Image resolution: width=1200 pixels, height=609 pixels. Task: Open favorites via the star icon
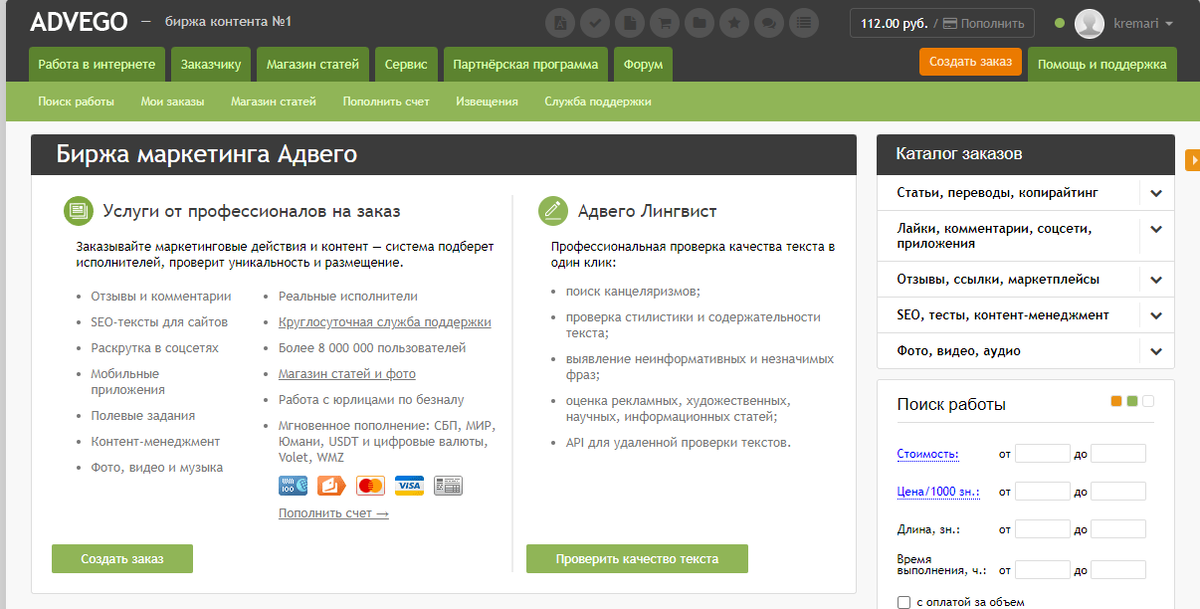735,22
